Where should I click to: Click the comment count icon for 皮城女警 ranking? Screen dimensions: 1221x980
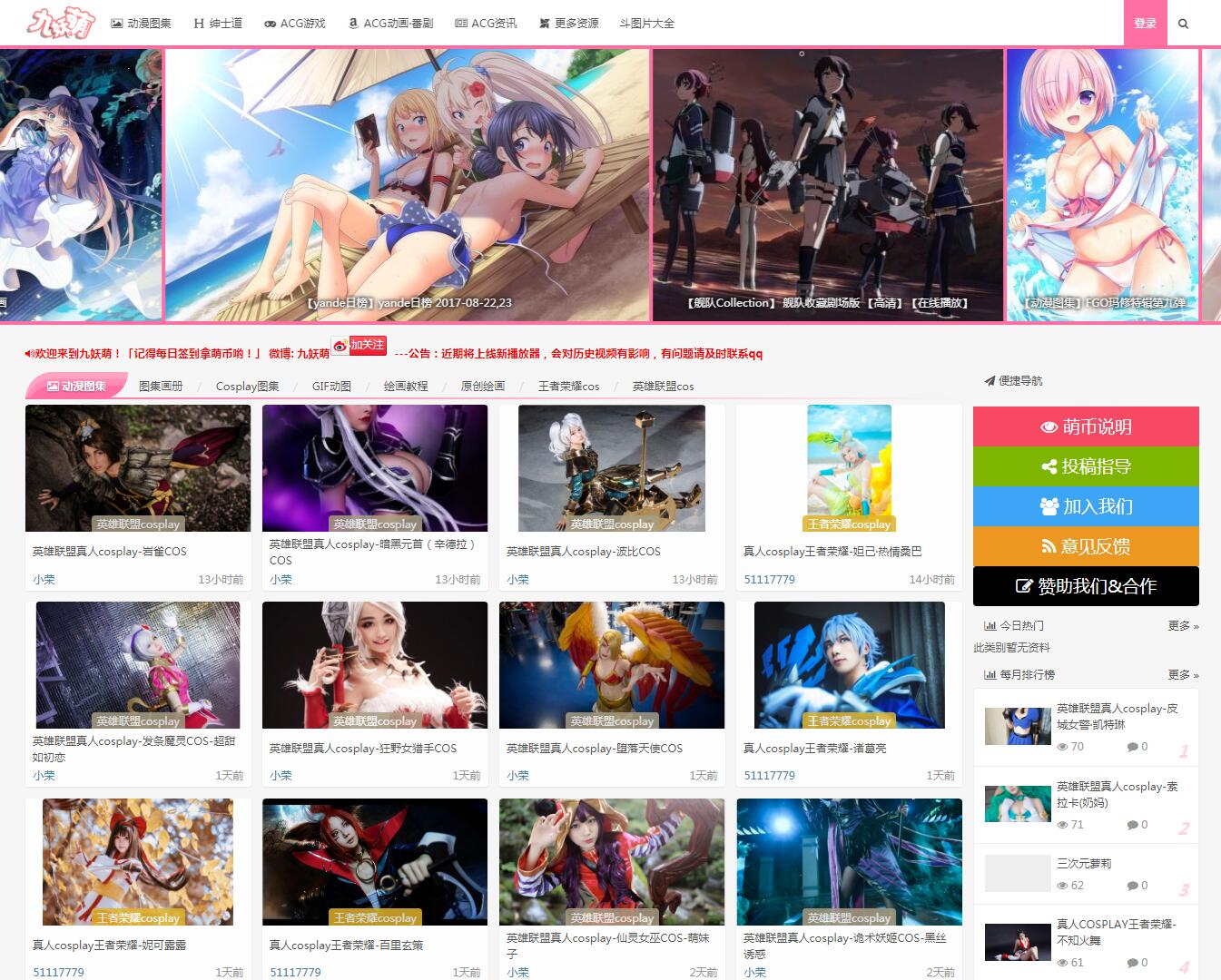pos(1132,747)
